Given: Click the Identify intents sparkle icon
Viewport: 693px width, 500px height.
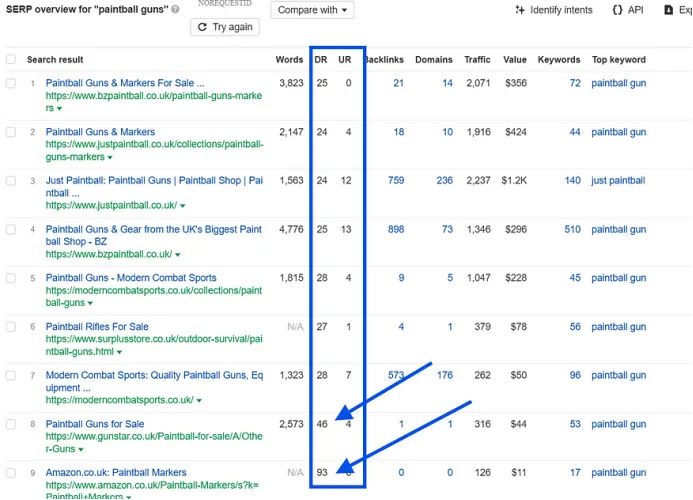Looking at the screenshot, I should [x=520, y=10].
